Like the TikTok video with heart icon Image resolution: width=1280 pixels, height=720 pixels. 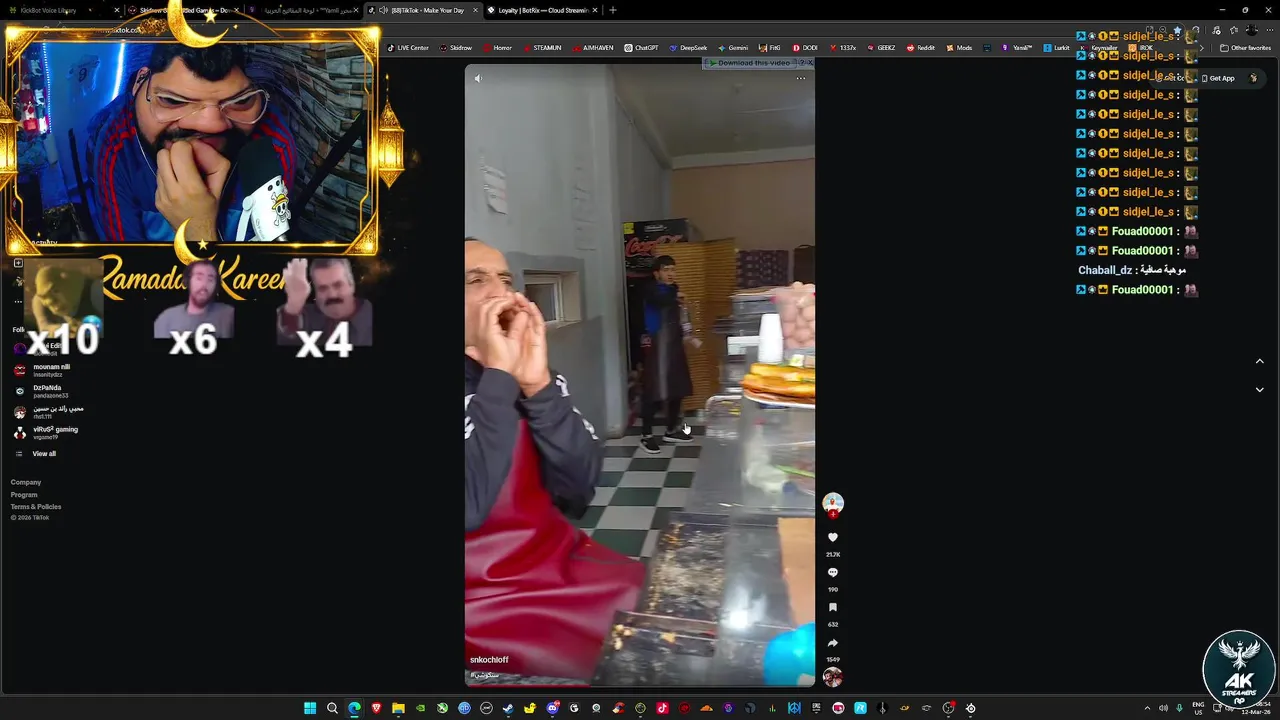point(832,538)
